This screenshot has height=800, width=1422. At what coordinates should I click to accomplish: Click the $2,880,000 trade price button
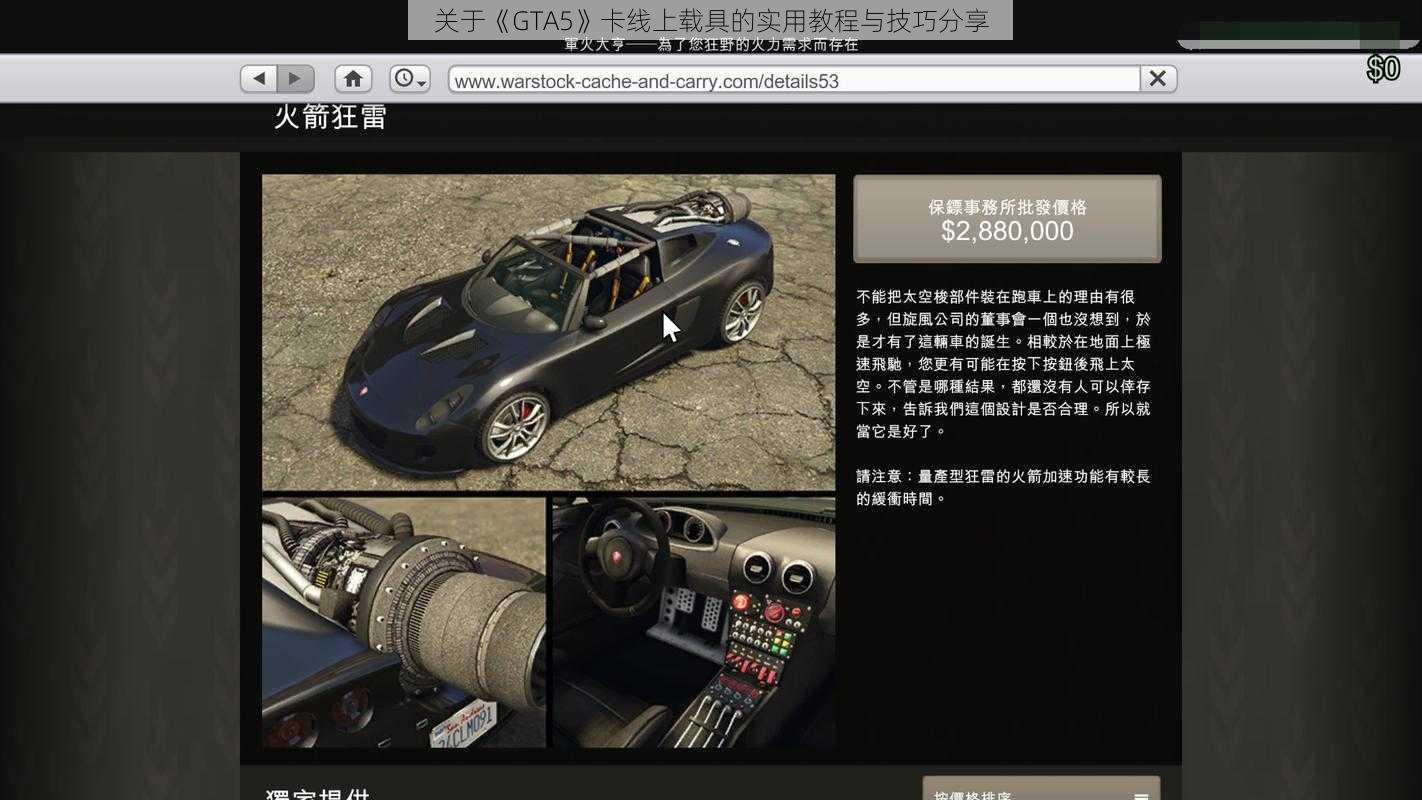[1007, 219]
